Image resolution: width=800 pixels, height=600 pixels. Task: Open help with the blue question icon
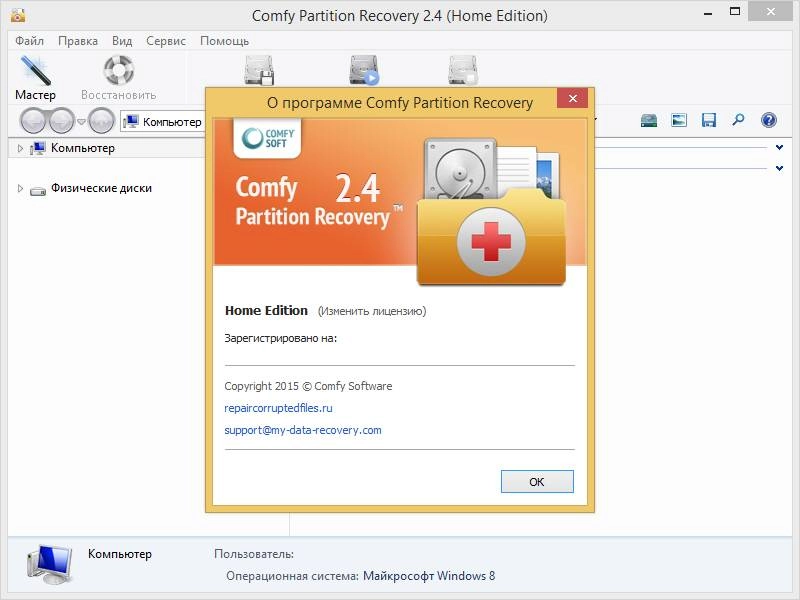[x=768, y=120]
